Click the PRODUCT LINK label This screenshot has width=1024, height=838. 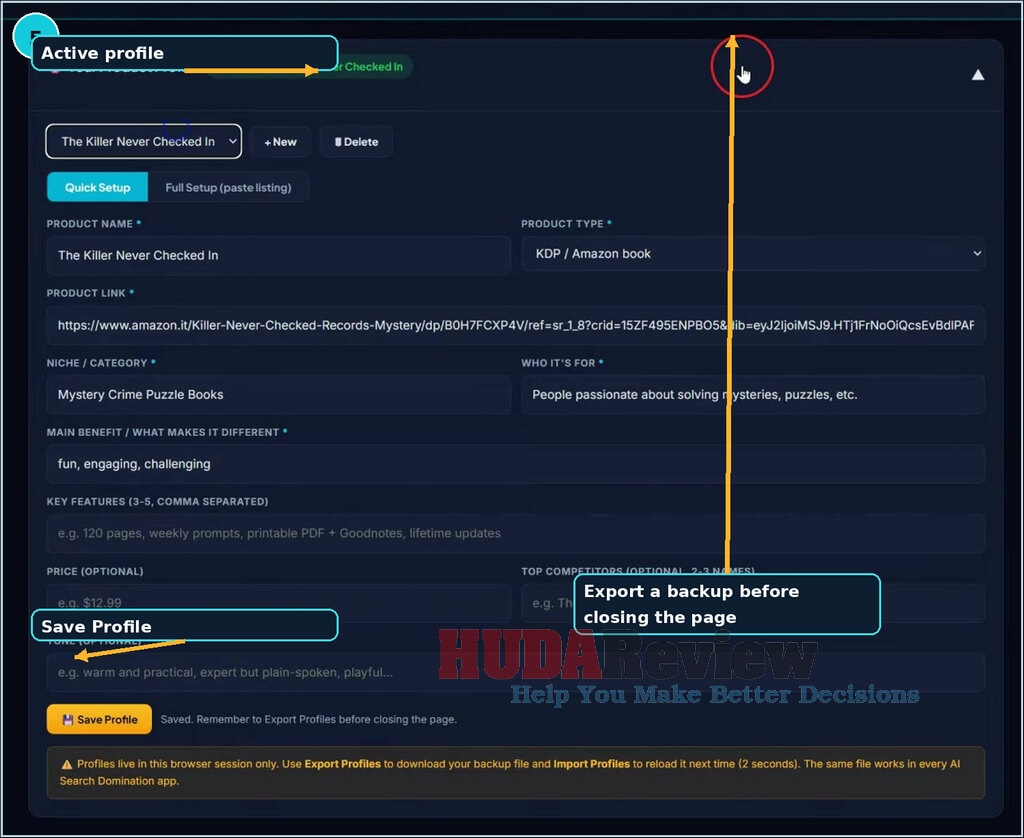coord(86,293)
